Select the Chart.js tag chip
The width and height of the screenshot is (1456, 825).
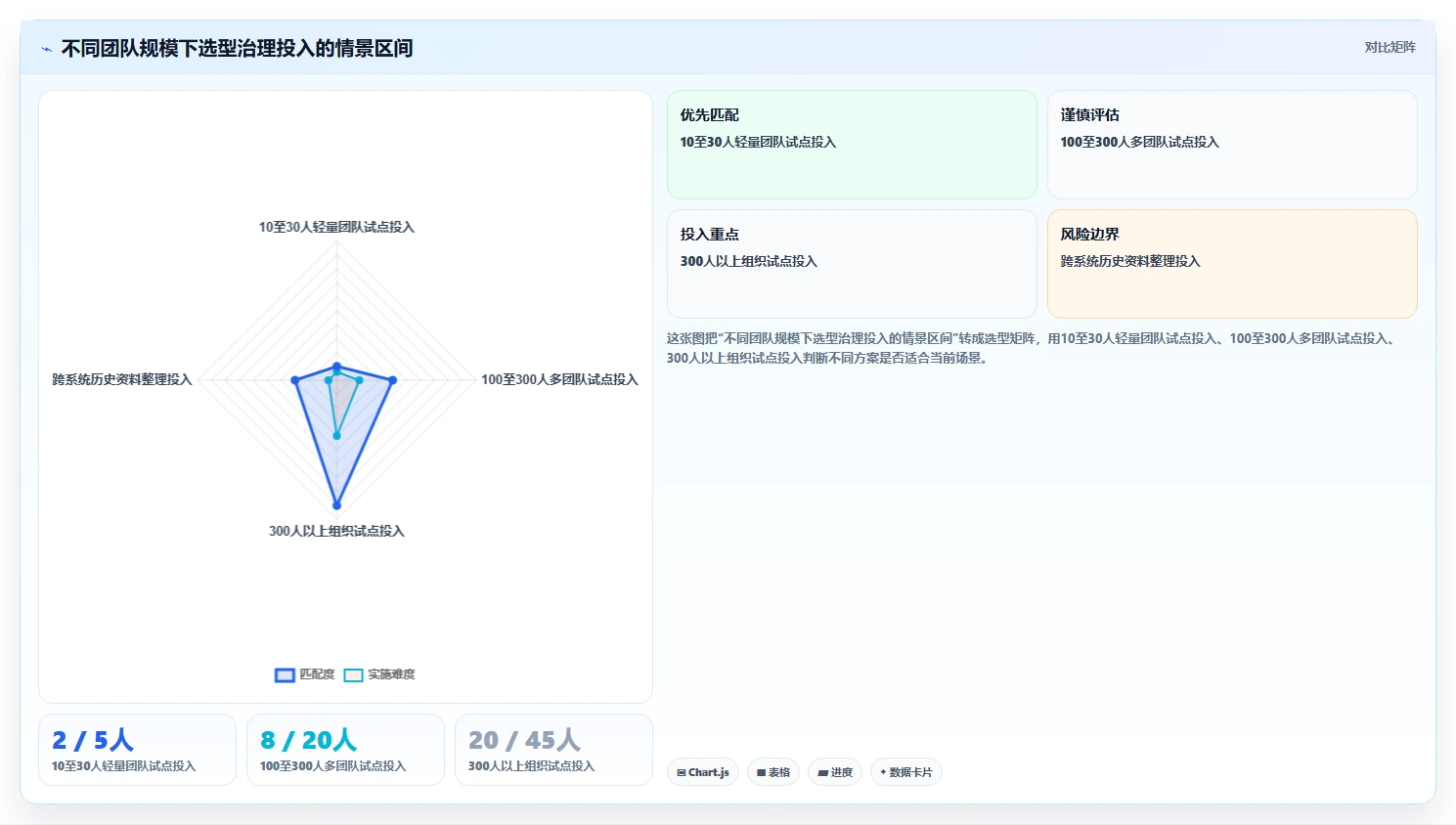(703, 772)
